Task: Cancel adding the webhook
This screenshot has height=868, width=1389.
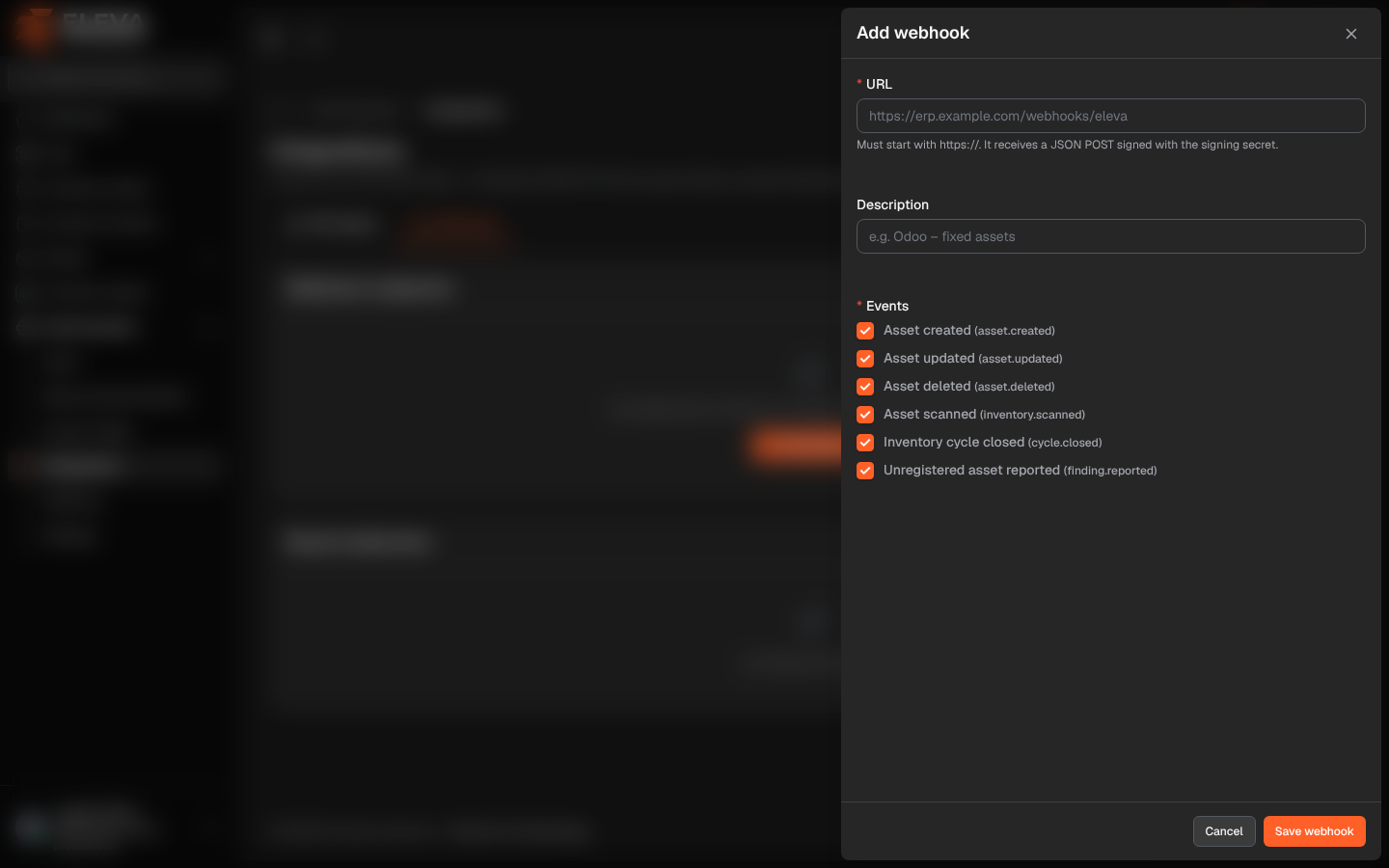Action: [x=1224, y=831]
